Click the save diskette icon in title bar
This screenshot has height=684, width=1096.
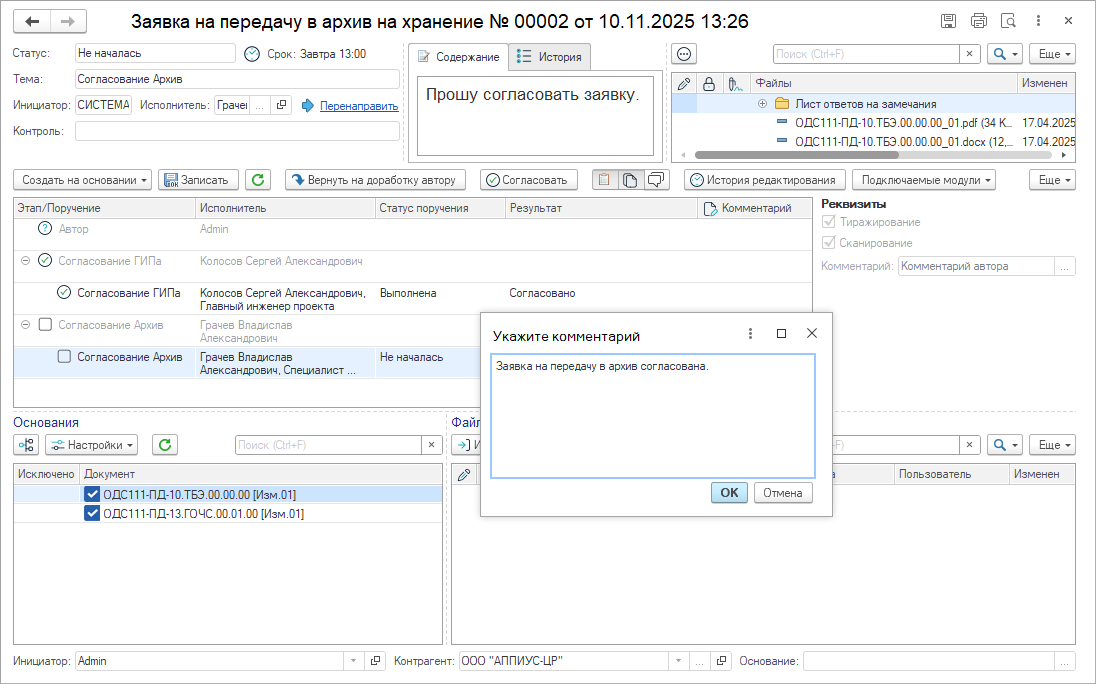[x=948, y=21]
